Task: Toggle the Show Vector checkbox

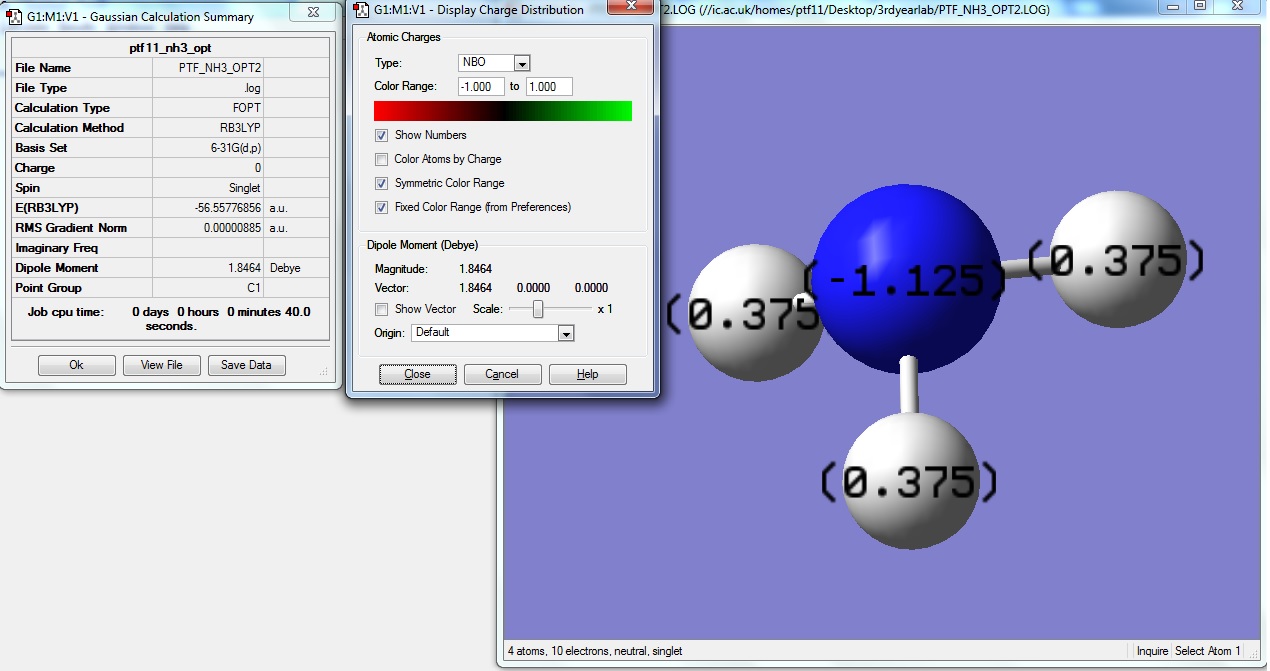Action: [x=382, y=309]
